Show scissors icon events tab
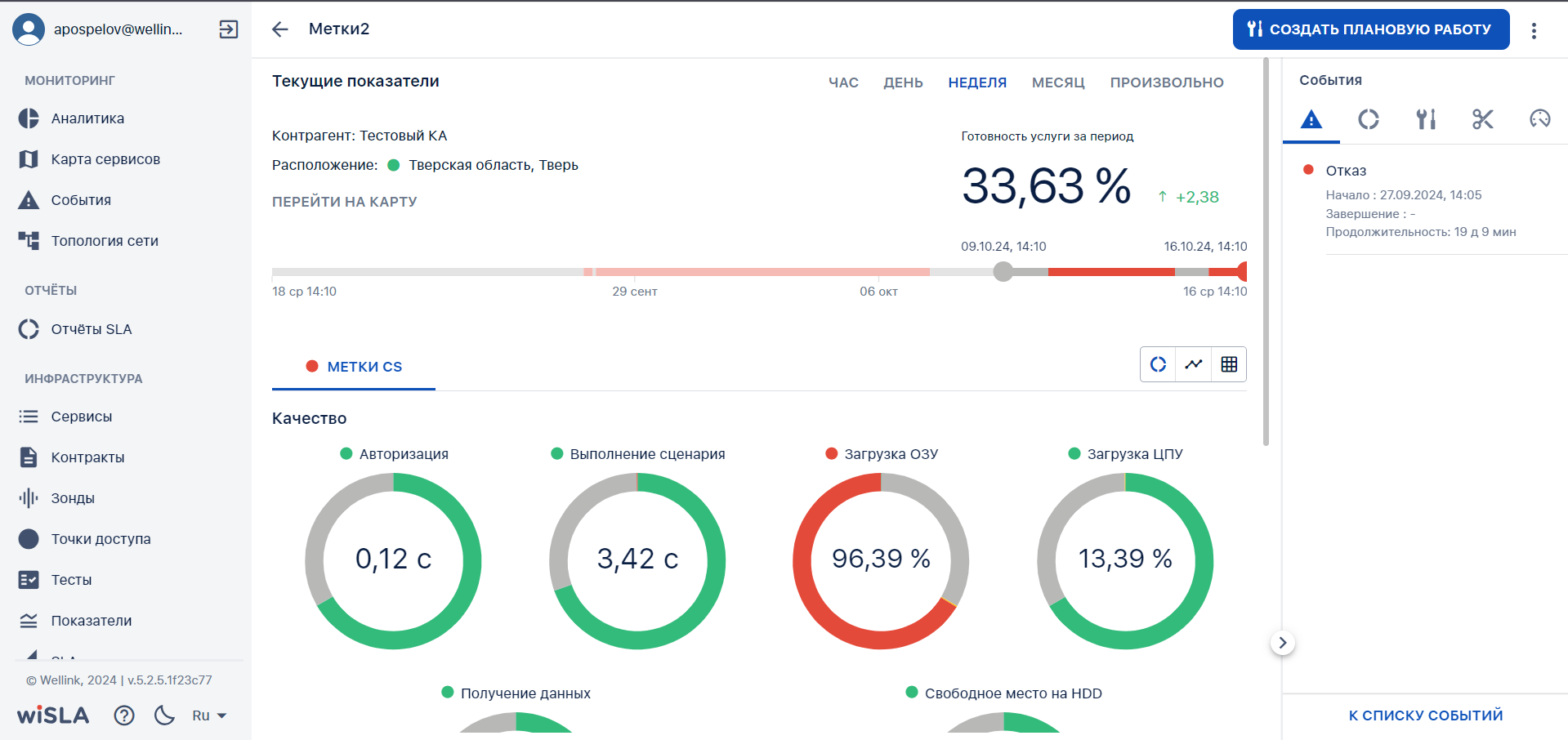Image resolution: width=1568 pixels, height=740 pixels. (x=1483, y=119)
